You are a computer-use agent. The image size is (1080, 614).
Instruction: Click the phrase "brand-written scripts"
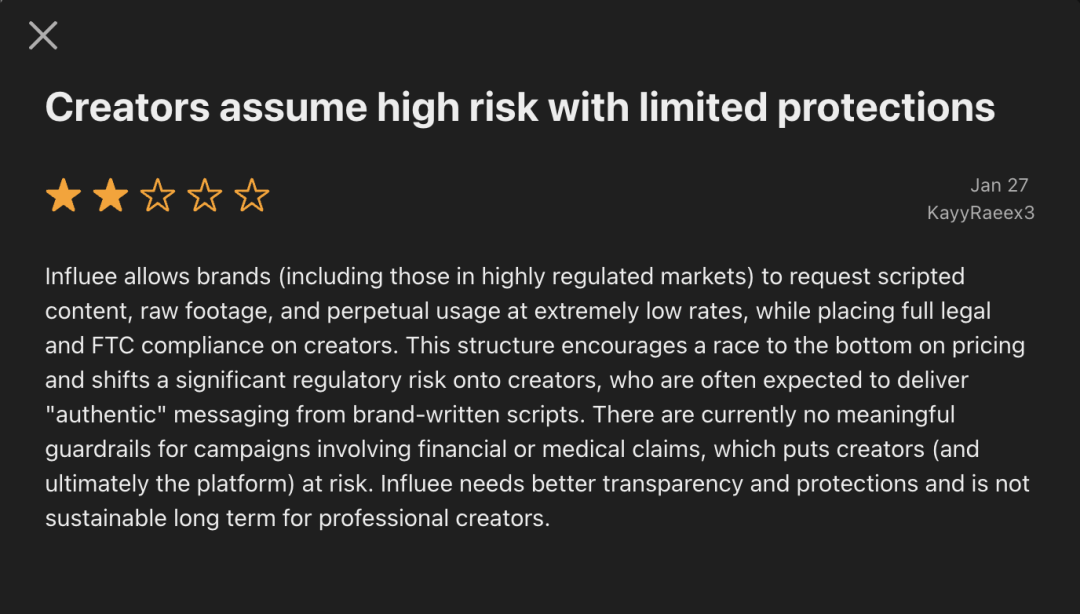point(400,414)
